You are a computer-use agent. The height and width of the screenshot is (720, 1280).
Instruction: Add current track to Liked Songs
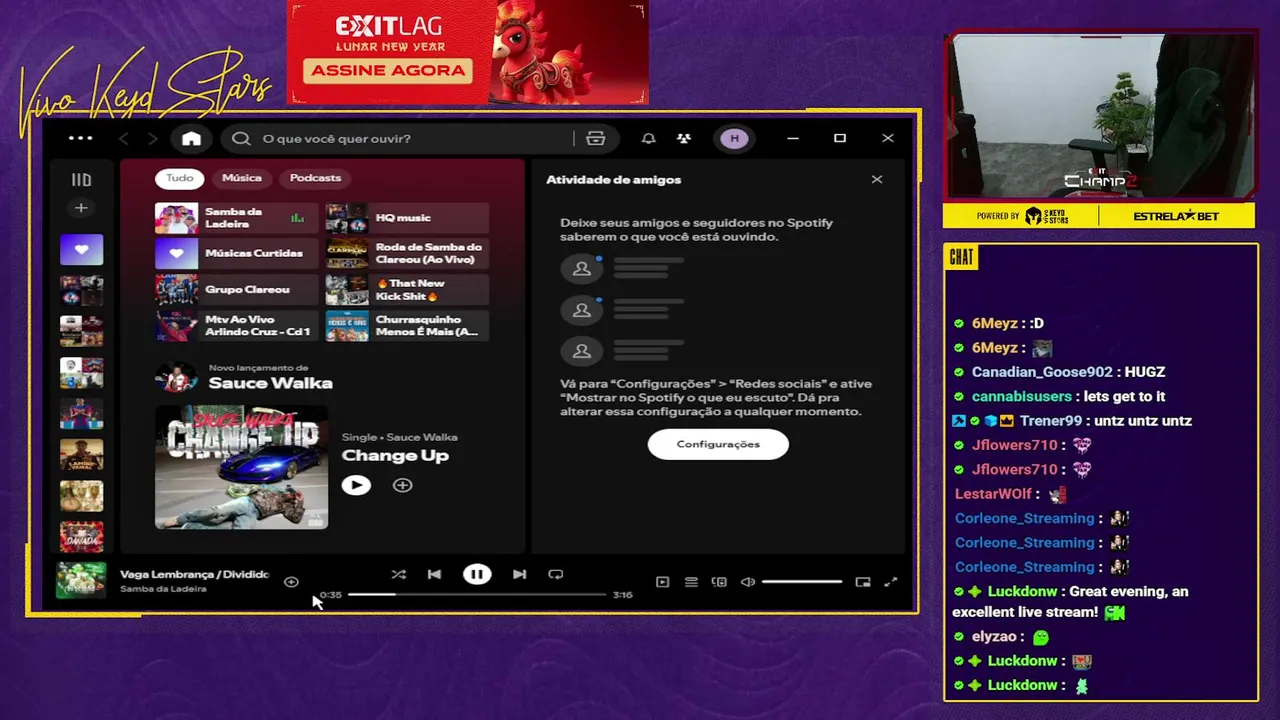(x=291, y=582)
